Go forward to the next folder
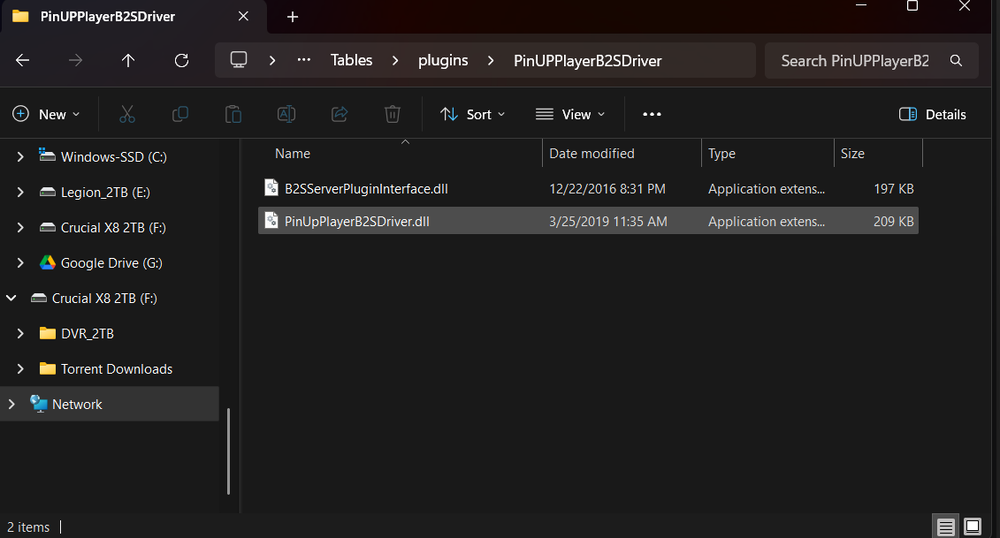Image resolution: width=1000 pixels, height=538 pixels. pos(75,61)
